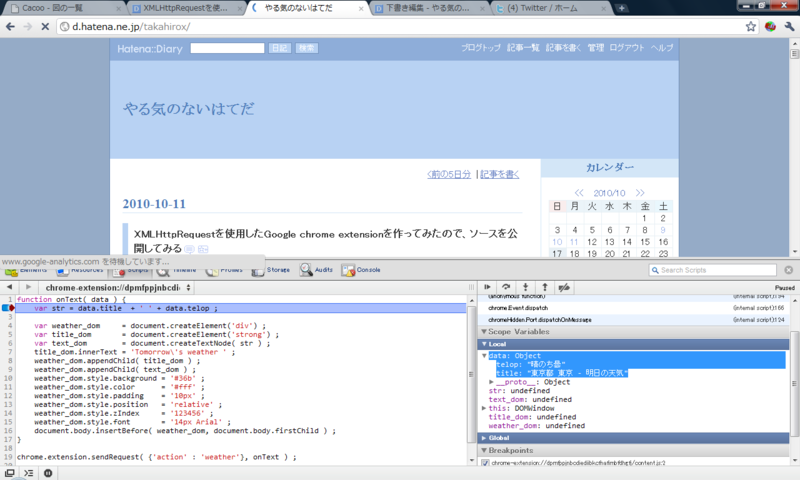Click the str: undefined variable row

(519, 391)
